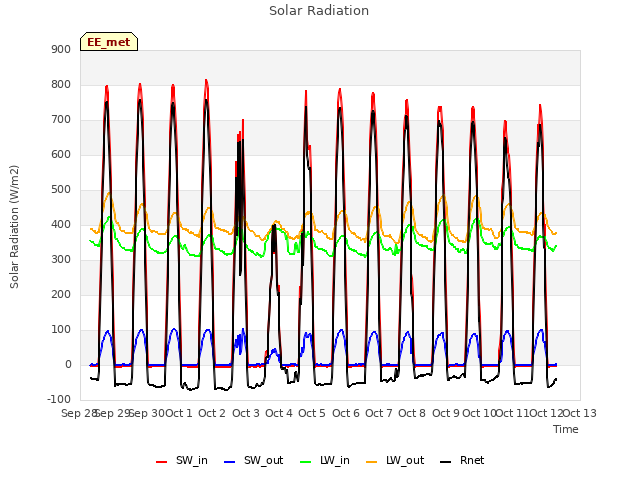Image resolution: width=640 pixels, height=480 pixels.
Task: Click the green LW_in legend swatch
Action: 306,462
